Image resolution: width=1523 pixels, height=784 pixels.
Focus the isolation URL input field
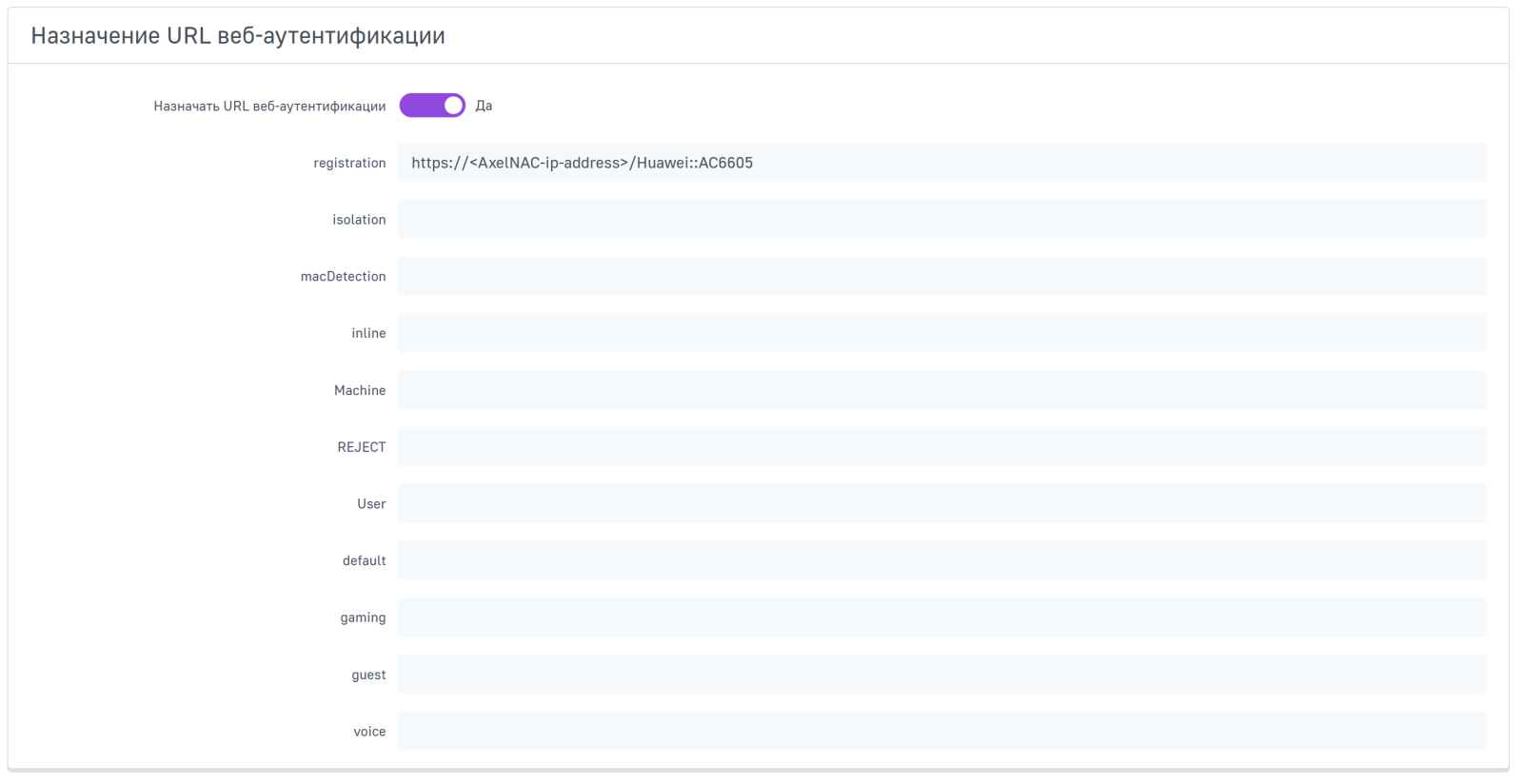[x=940, y=220]
